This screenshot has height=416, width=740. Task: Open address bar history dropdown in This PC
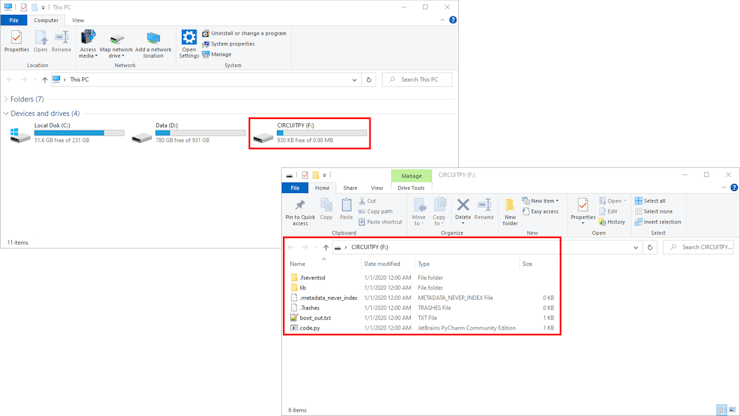[x=354, y=80]
